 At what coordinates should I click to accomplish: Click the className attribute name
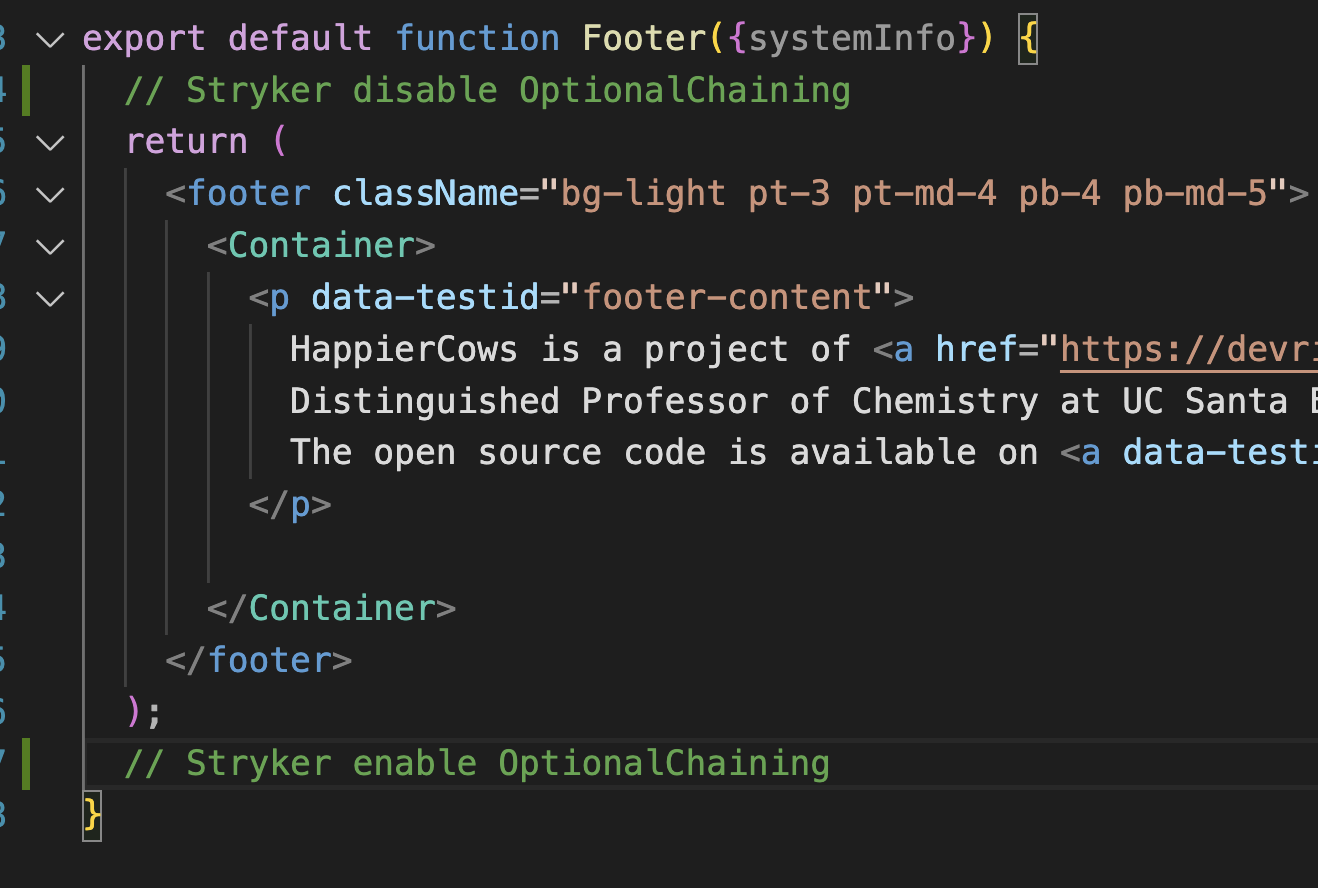(x=425, y=193)
